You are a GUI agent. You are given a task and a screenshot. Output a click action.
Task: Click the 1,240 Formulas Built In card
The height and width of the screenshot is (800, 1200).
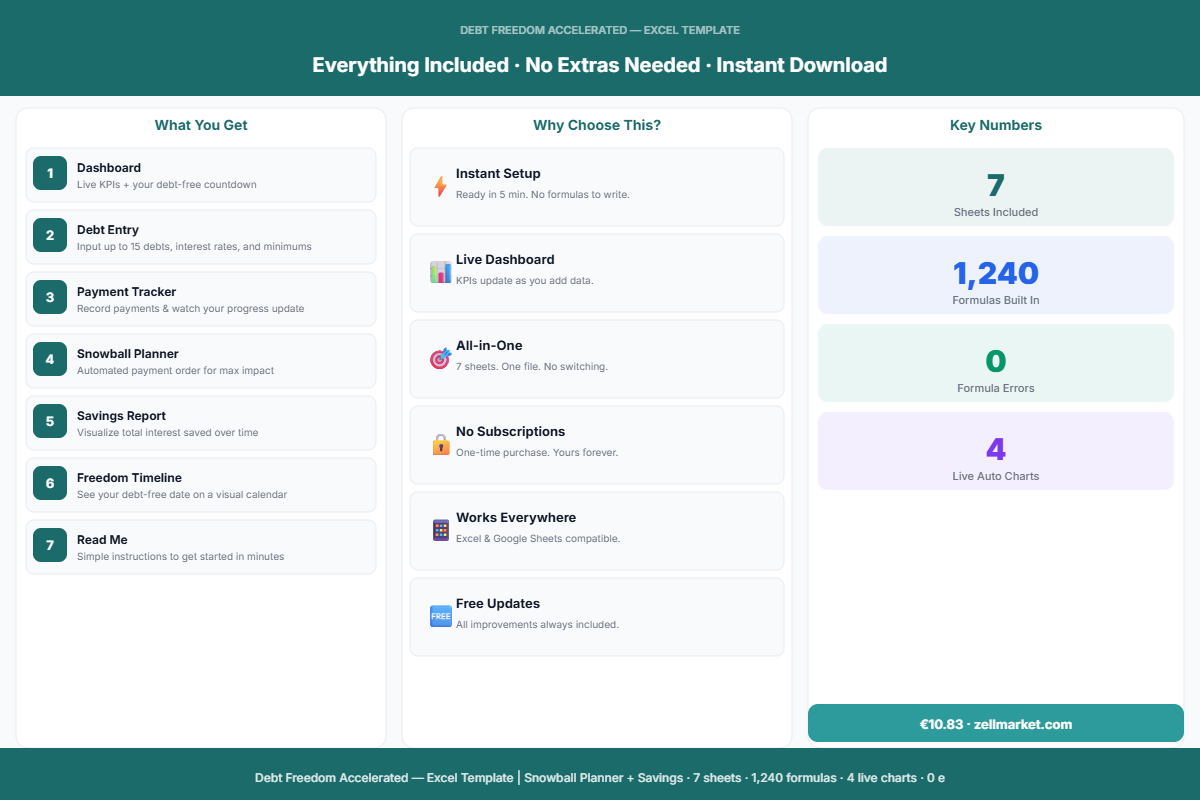pos(995,275)
